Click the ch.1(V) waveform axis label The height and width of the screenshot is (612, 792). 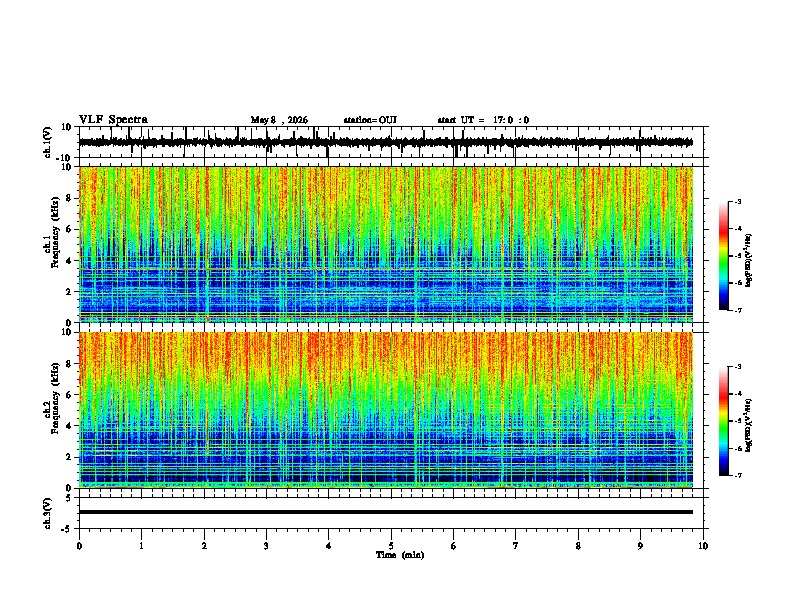pyautogui.click(x=48, y=142)
